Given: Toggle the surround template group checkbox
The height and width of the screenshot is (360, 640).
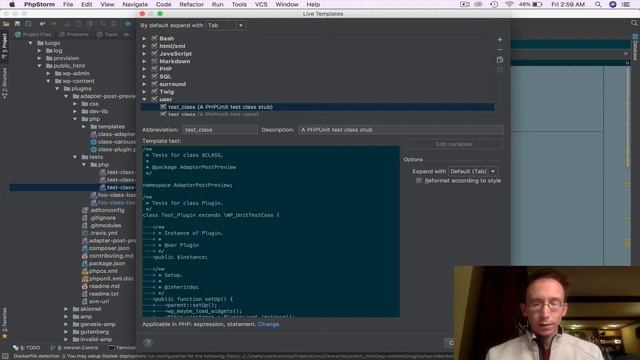Looking at the screenshot, I should 154,84.
